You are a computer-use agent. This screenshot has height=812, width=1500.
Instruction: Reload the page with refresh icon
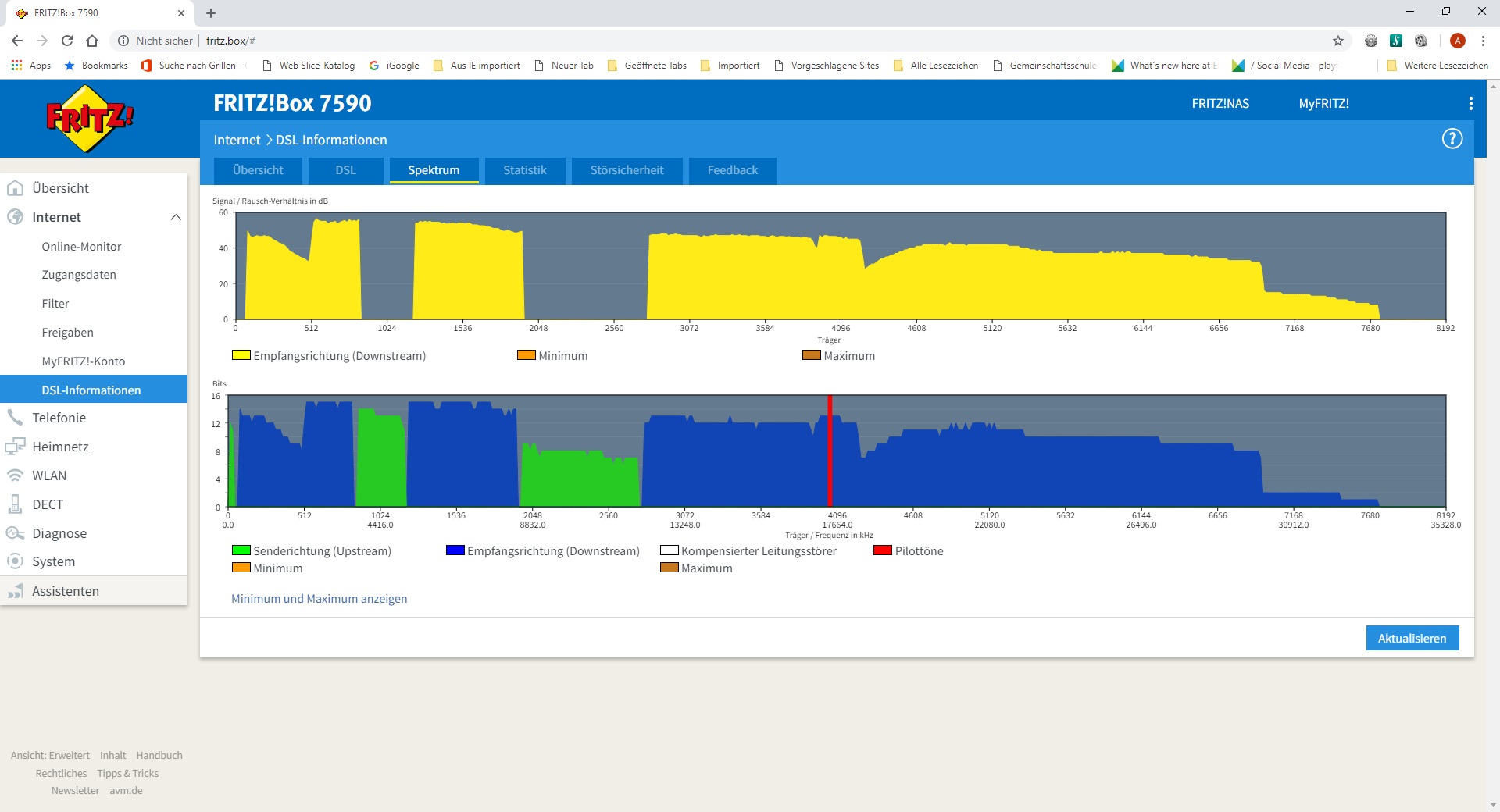point(67,41)
